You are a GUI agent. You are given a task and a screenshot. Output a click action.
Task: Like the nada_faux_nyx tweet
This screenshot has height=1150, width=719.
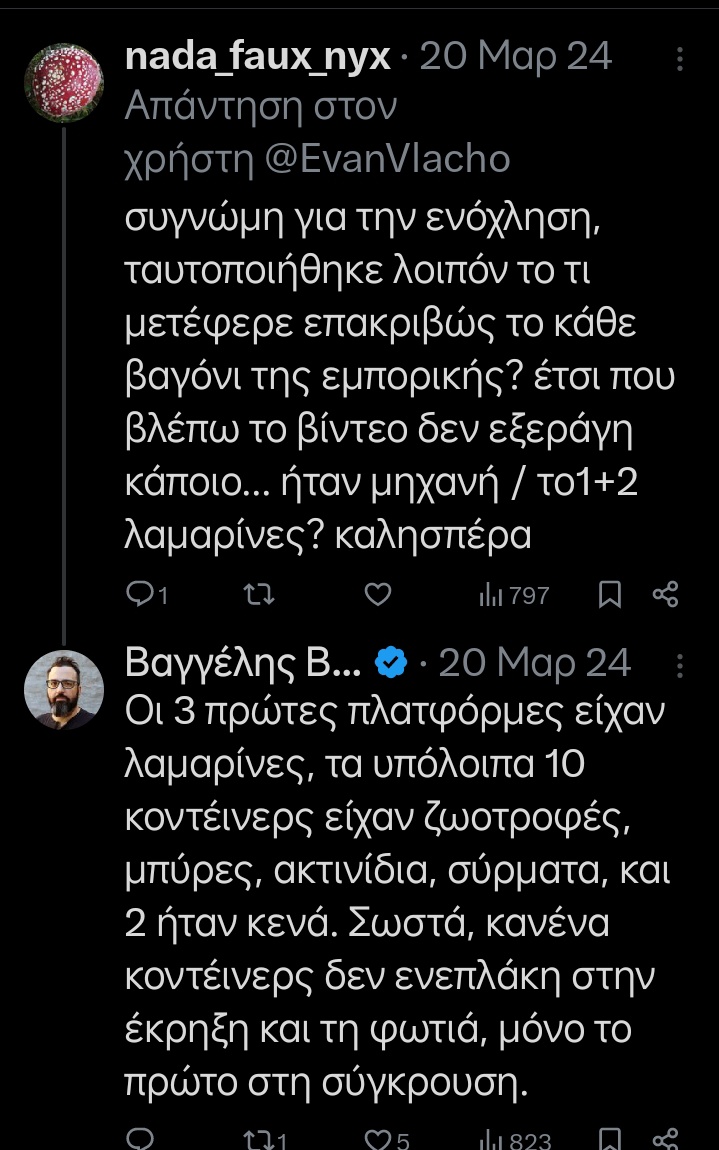(378, 594)
